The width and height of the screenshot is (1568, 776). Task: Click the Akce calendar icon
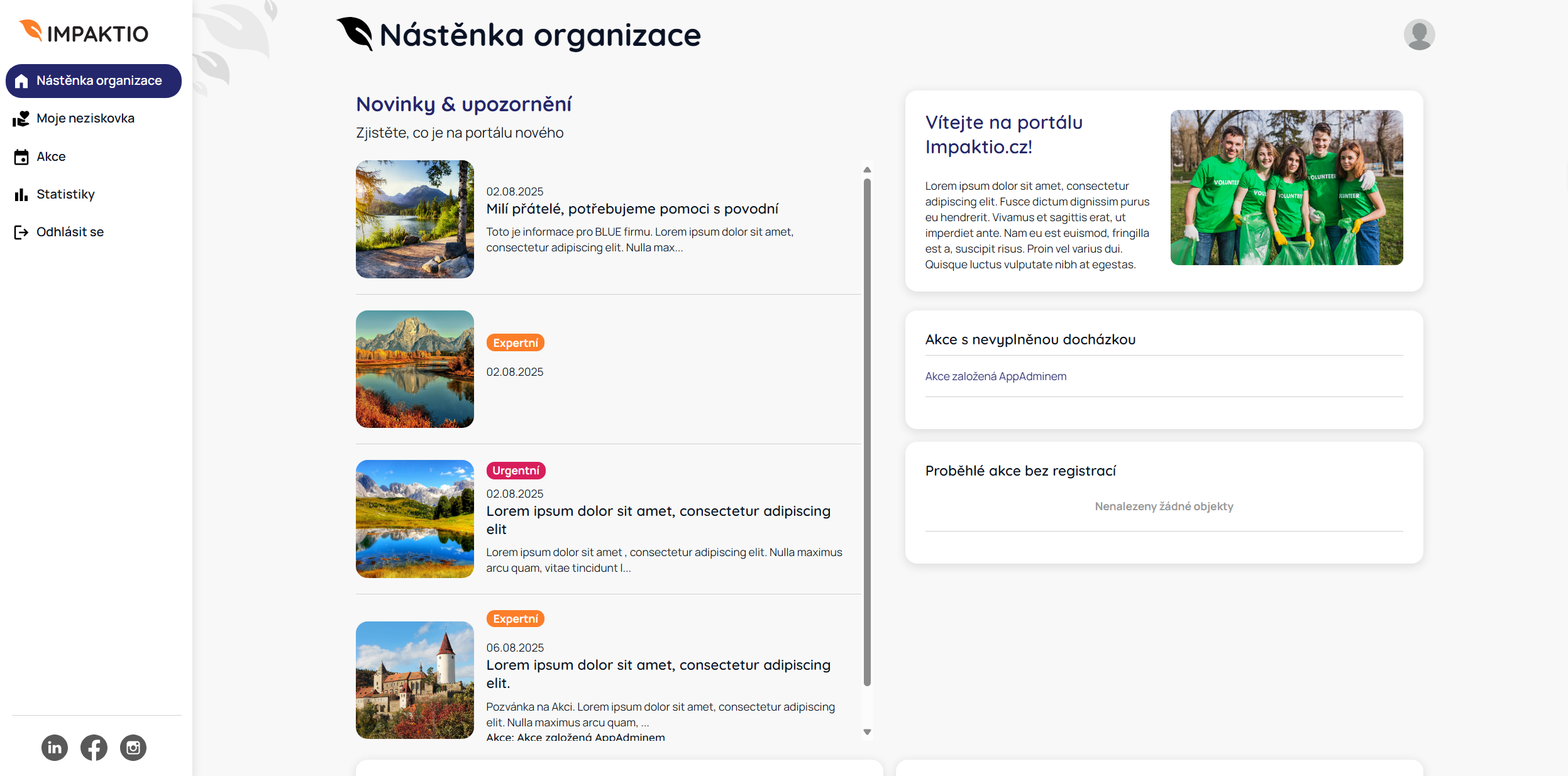[x=21, y=157]
